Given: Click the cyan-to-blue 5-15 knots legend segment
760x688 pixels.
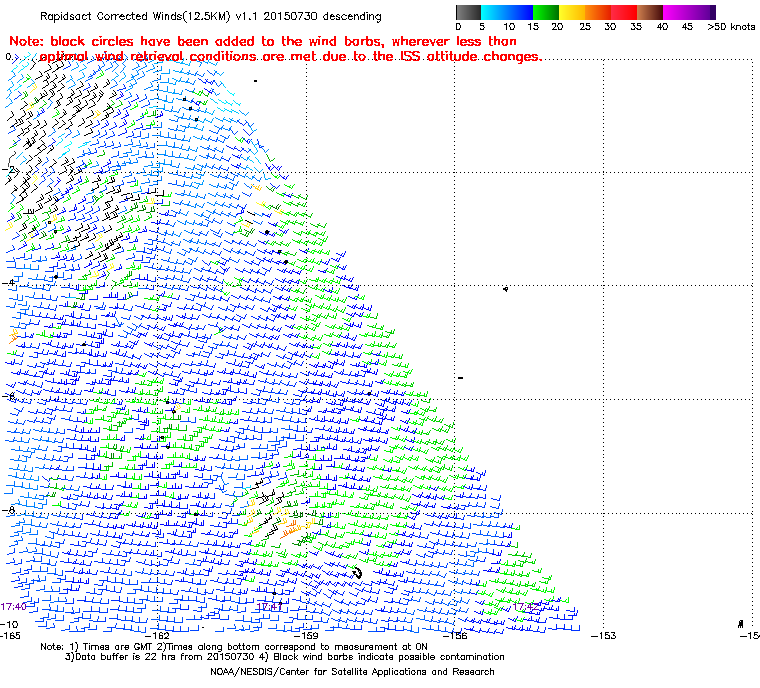Looking at the screenshot, I should tap(507, 12).
